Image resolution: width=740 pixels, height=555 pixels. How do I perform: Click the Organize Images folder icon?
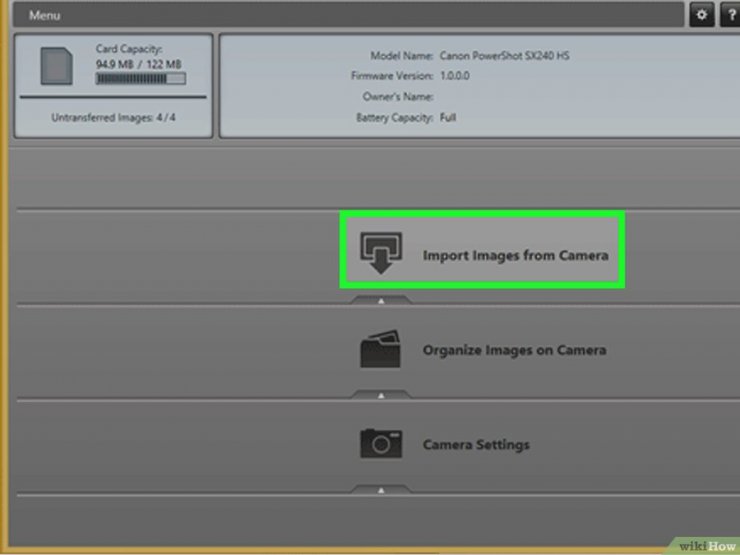pos(380,350)
